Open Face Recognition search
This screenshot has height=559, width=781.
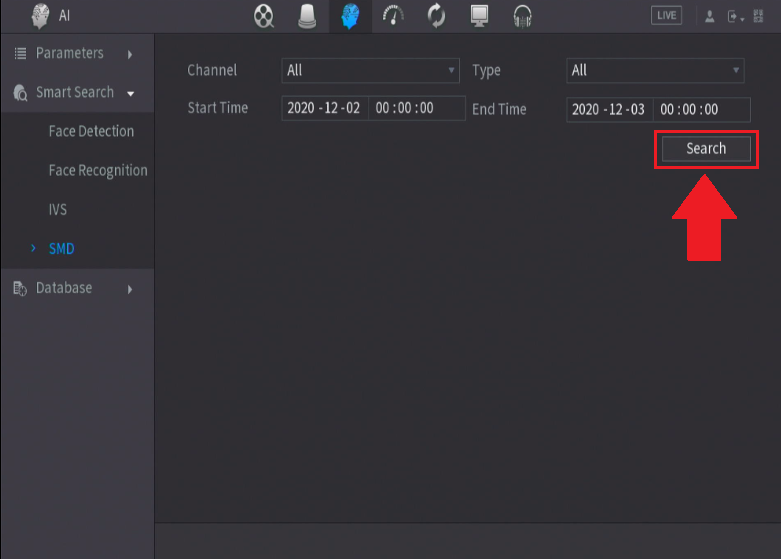98,170
